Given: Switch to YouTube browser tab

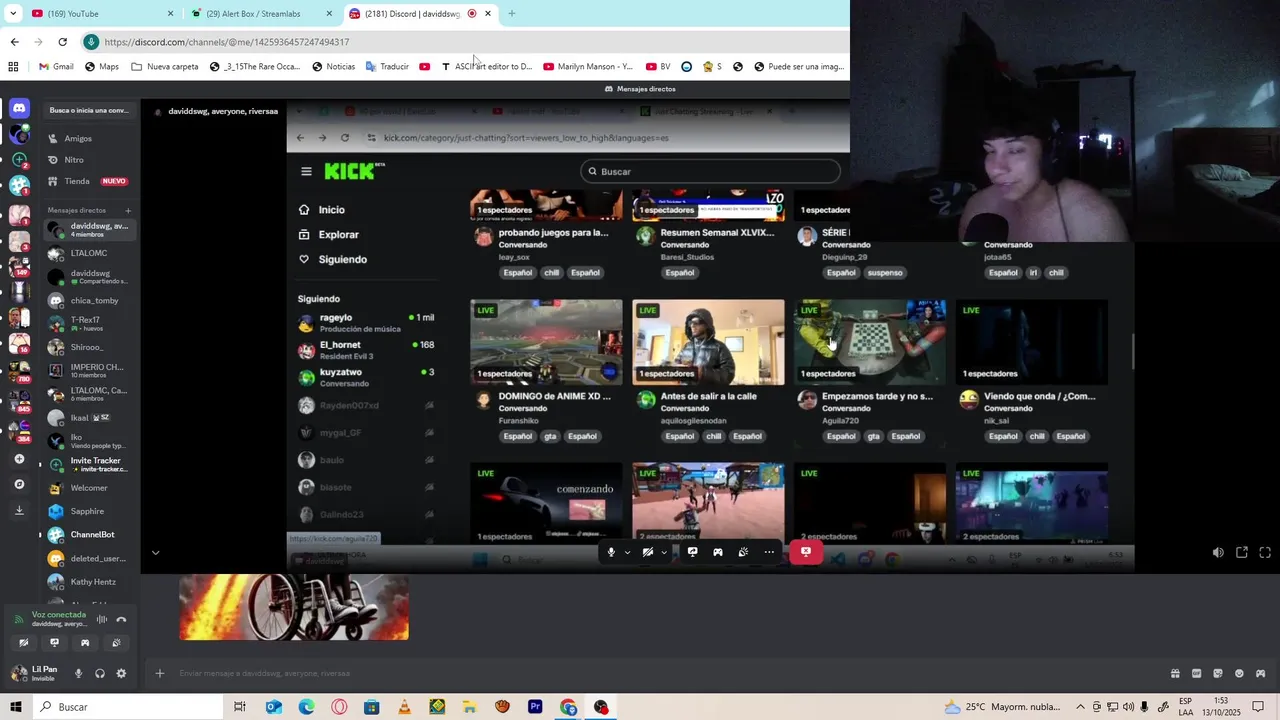Looking at the screenshot, I should click(x=100, y=13).
